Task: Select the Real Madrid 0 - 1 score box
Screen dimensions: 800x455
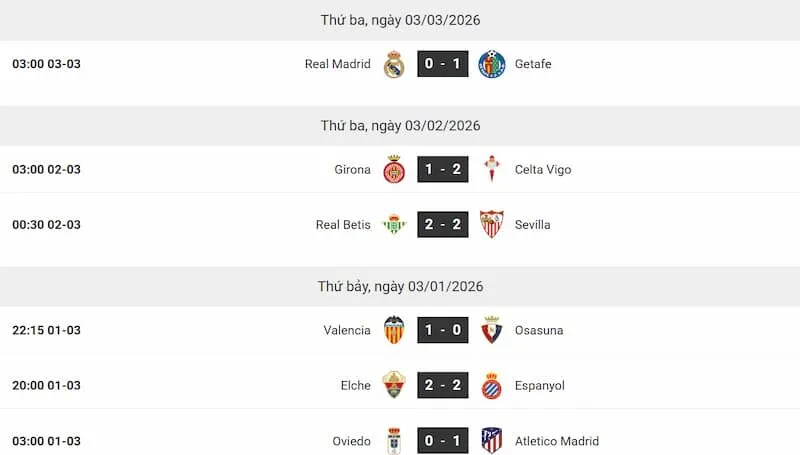Action: [443, 64]
